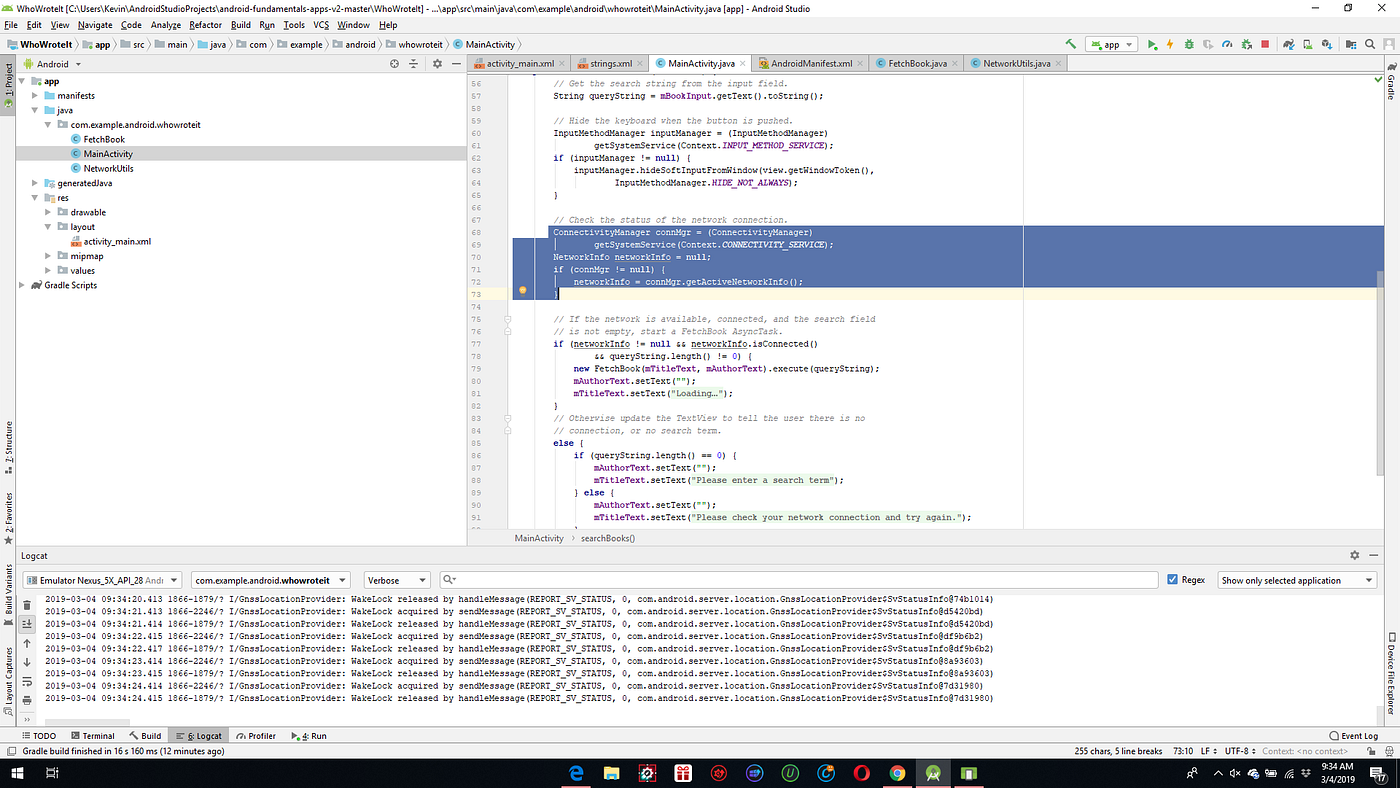This screenshot has width=1400, height=788.
Task: Apply Changes with the lightning bolt icon
Action: (1170, 44)
